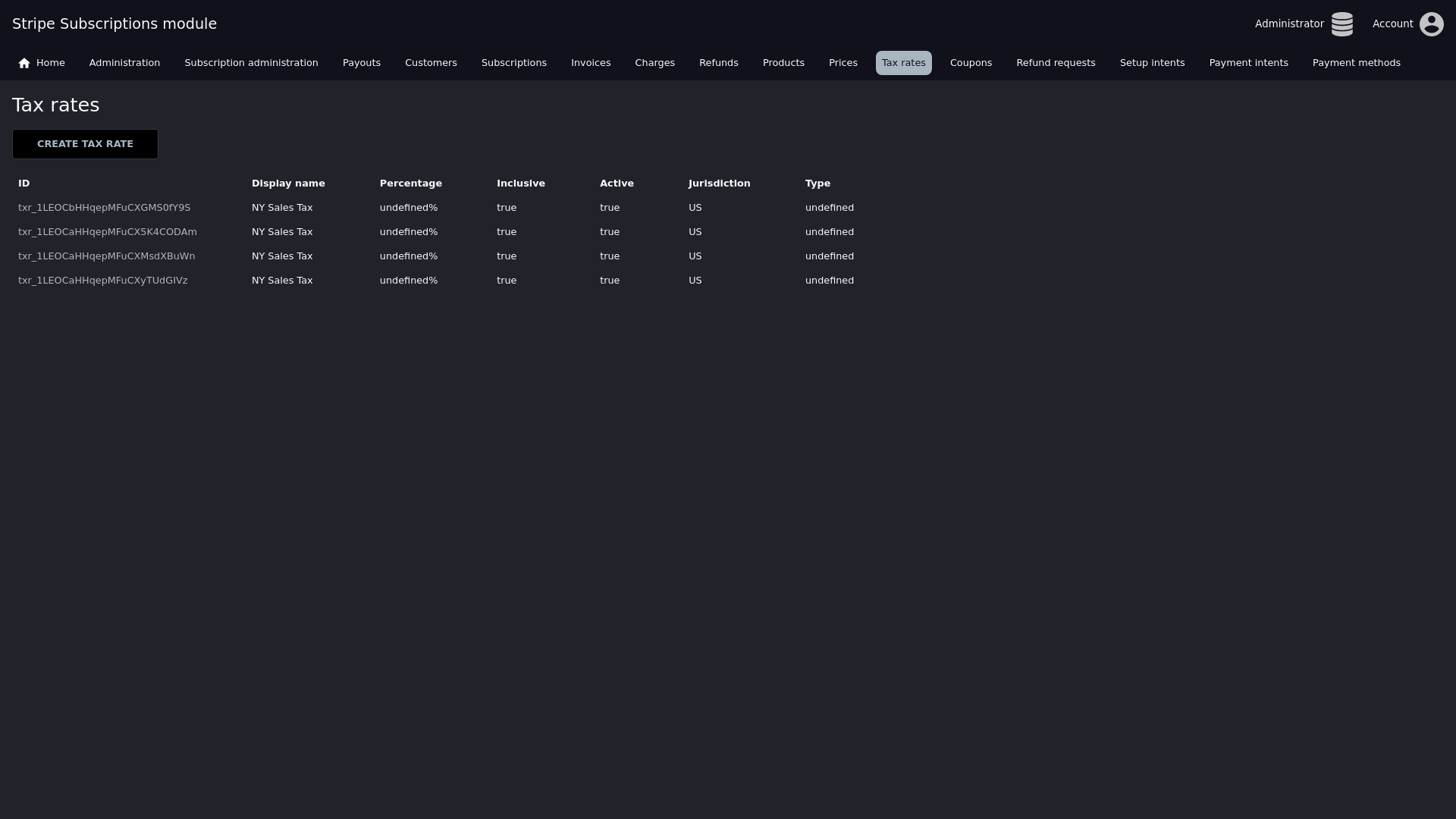
Task: Click the Administrator database stack icon
Action: point(1341,24)
